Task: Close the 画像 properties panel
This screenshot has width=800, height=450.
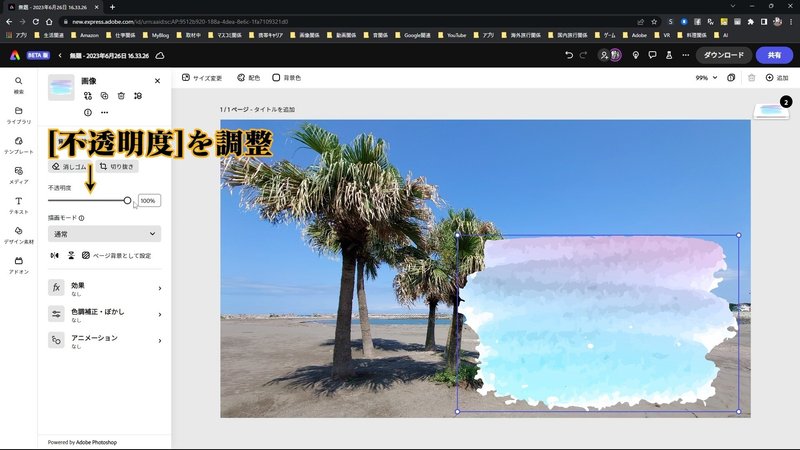Action: (157, 81)
